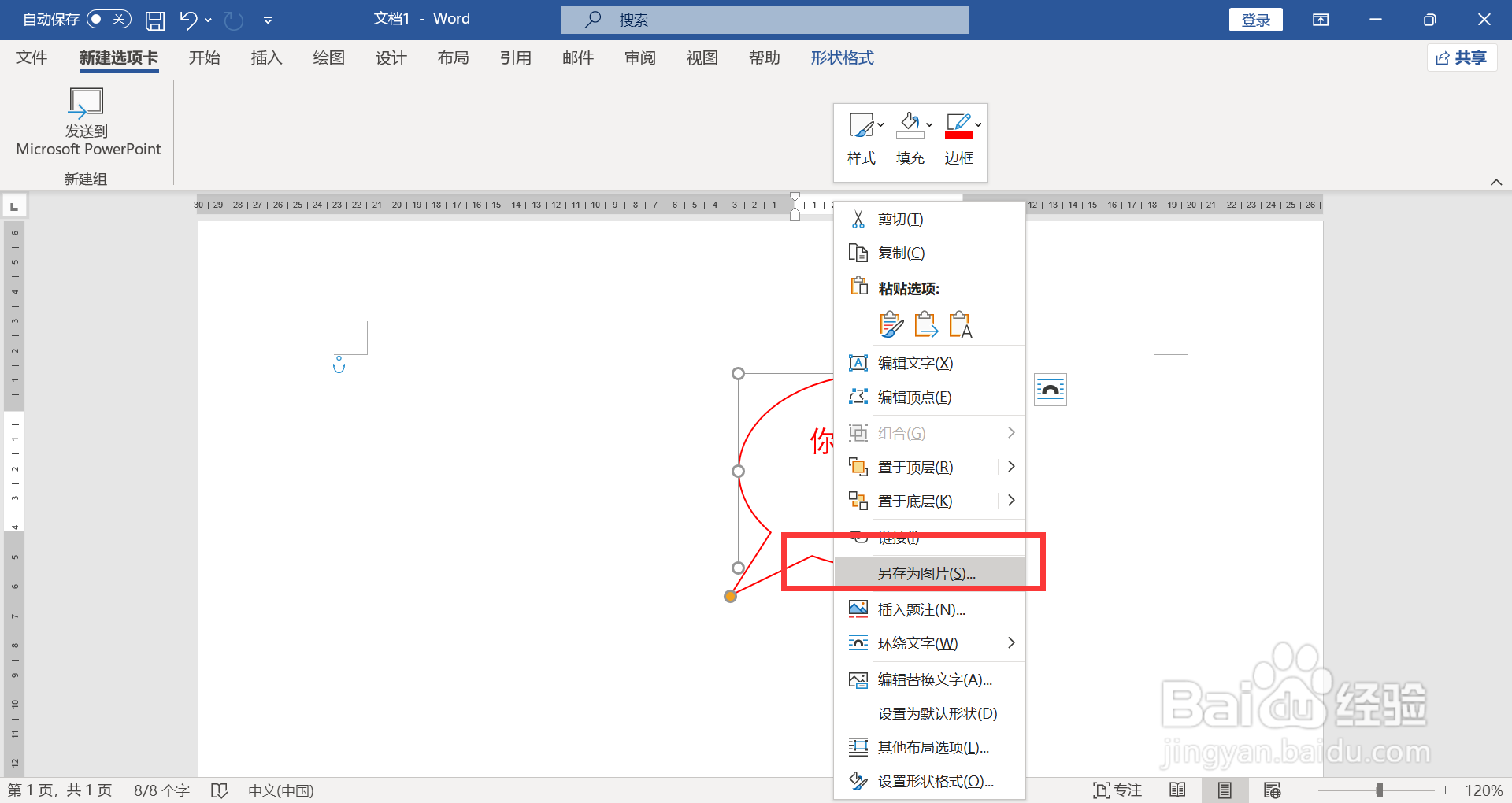This screenshot has width=1512, height=803.
Task: Choose 插入题注(N)... in context menu
Action: pyautogui.click(x=930, y=609)
